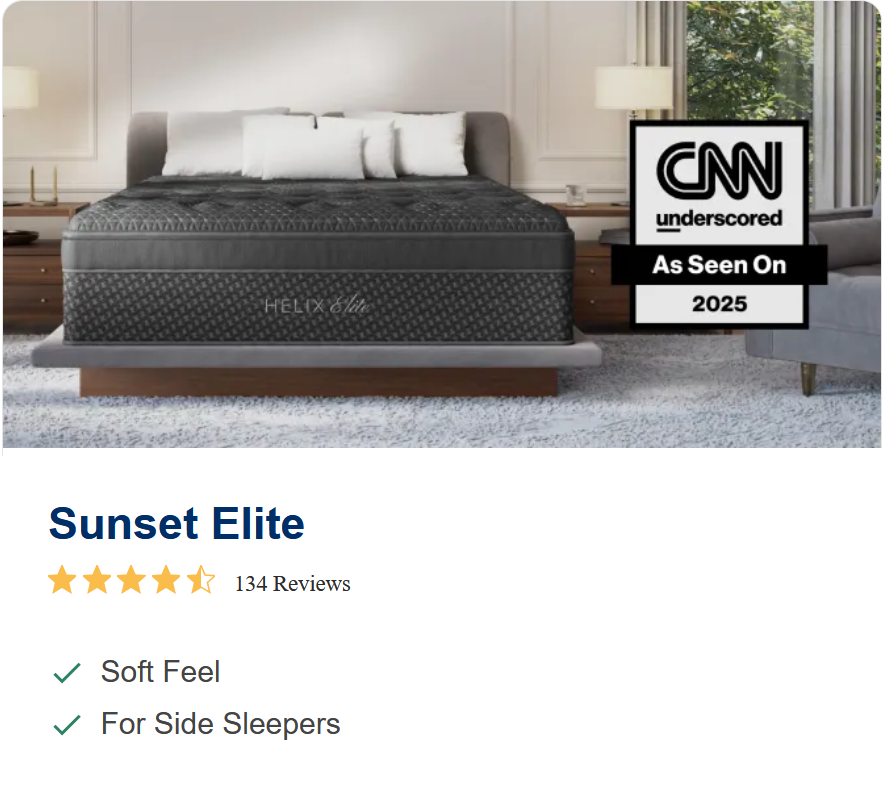Viewport: 890px width, 798px height.
Task: Click the Helix Elite logo on the mattress
Action: [317, 306]
